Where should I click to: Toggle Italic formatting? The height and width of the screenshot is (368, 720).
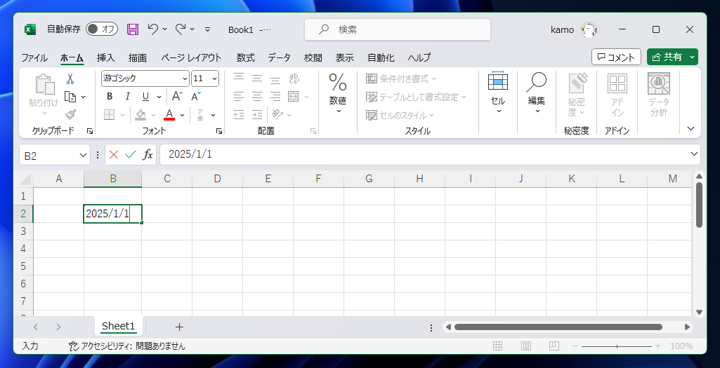128,96
